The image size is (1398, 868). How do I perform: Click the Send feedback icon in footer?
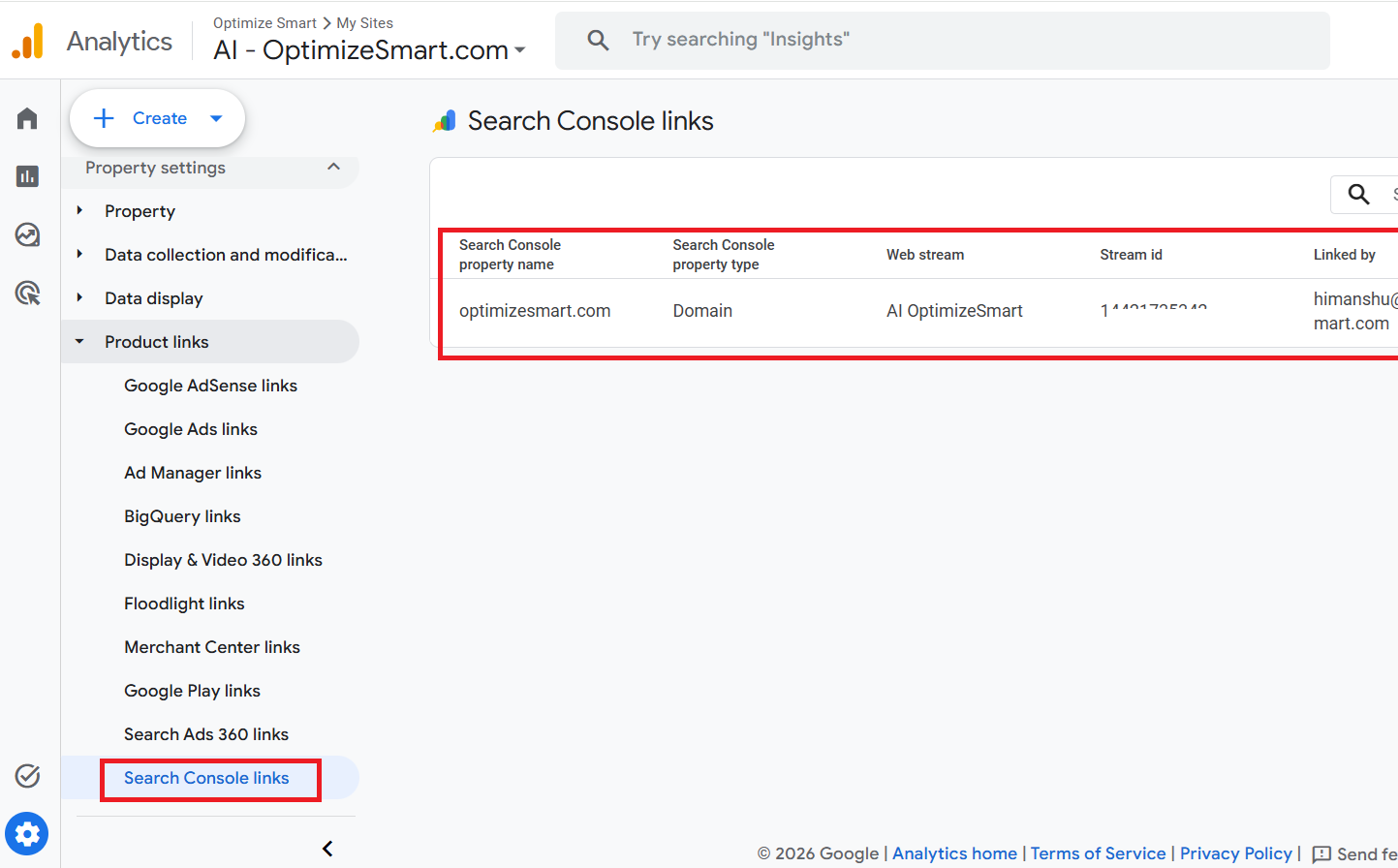pos(1321,854)
